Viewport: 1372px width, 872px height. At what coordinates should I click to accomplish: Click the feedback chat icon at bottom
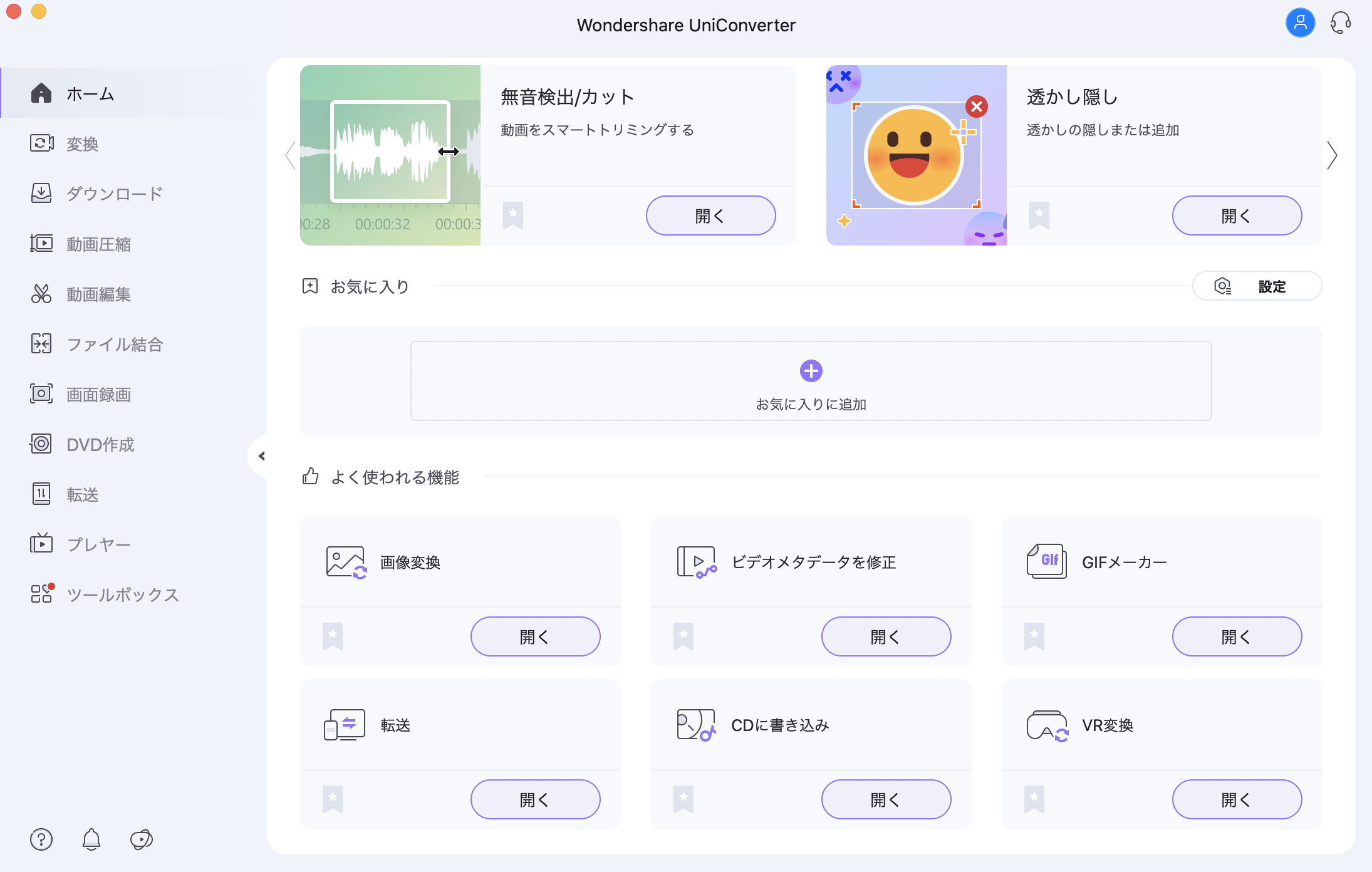[142, 839]
